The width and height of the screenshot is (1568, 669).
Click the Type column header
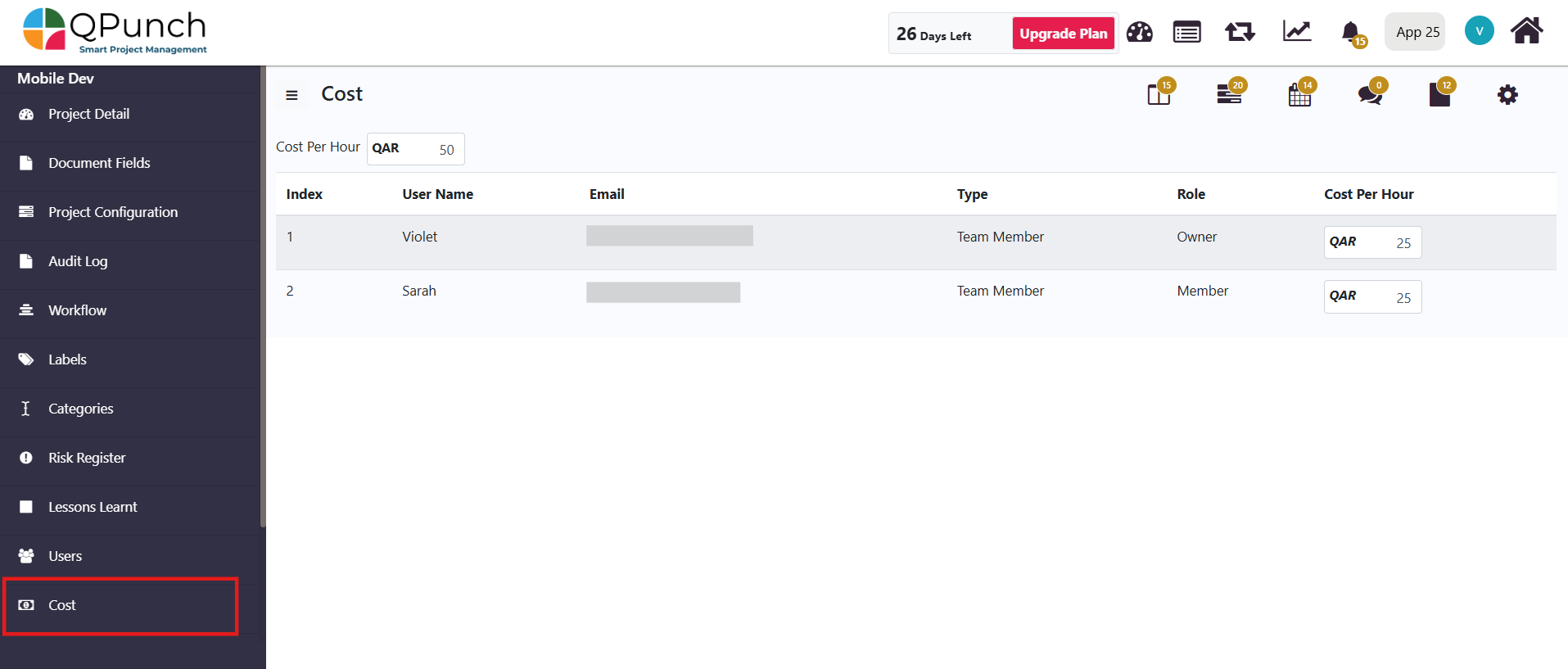coord(972,194)
